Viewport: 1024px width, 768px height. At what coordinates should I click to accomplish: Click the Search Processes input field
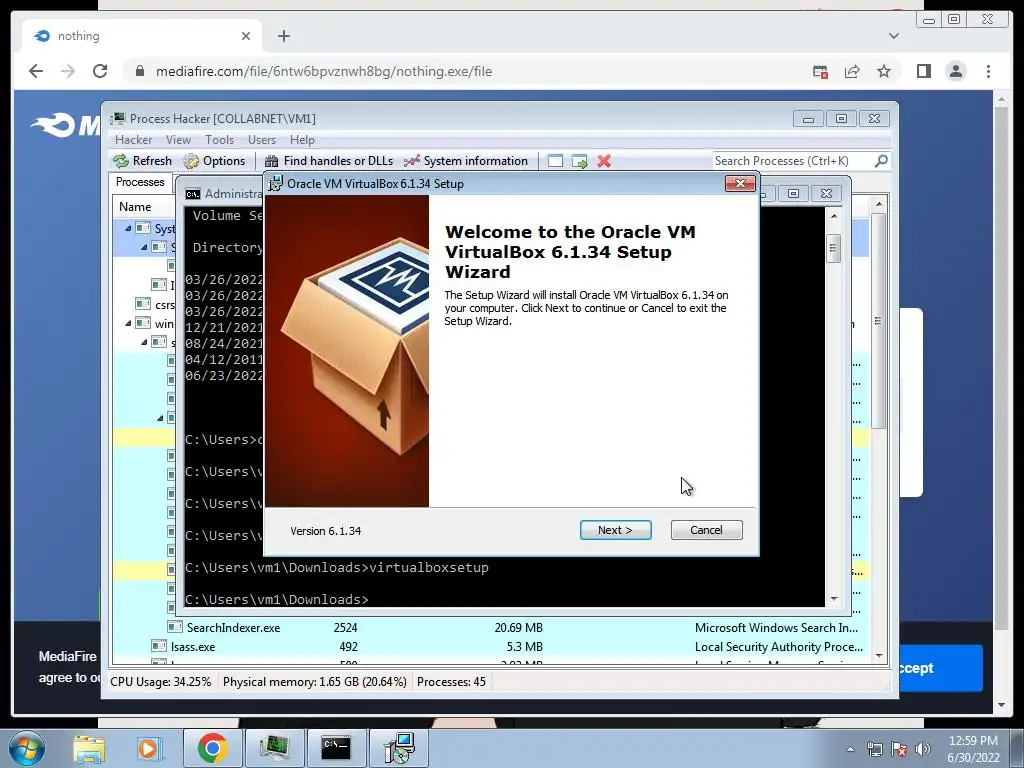(792, 161)
